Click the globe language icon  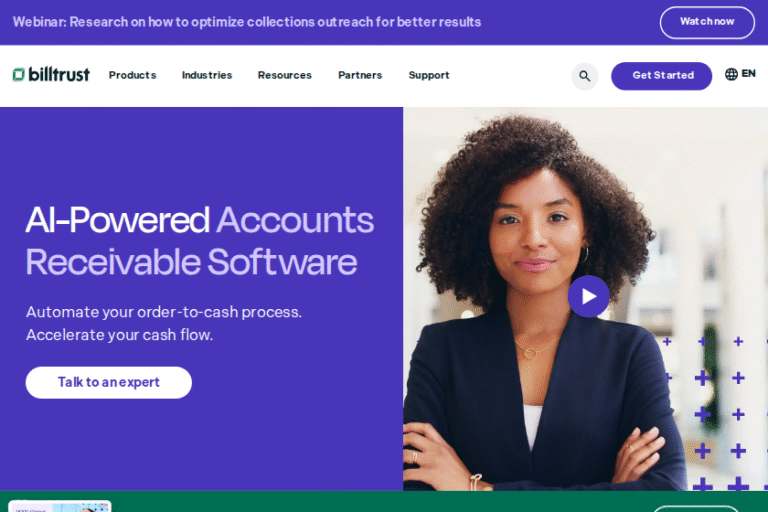click(x=731, y=74)
